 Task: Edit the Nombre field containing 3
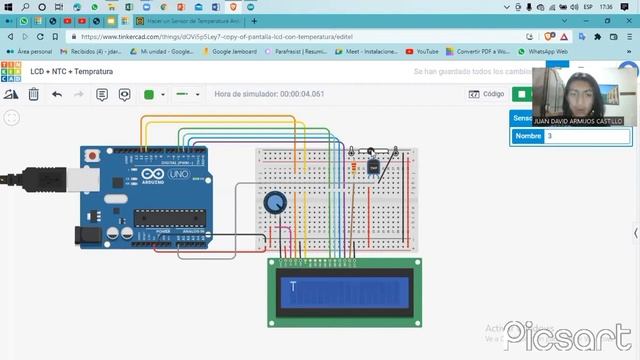587,136
